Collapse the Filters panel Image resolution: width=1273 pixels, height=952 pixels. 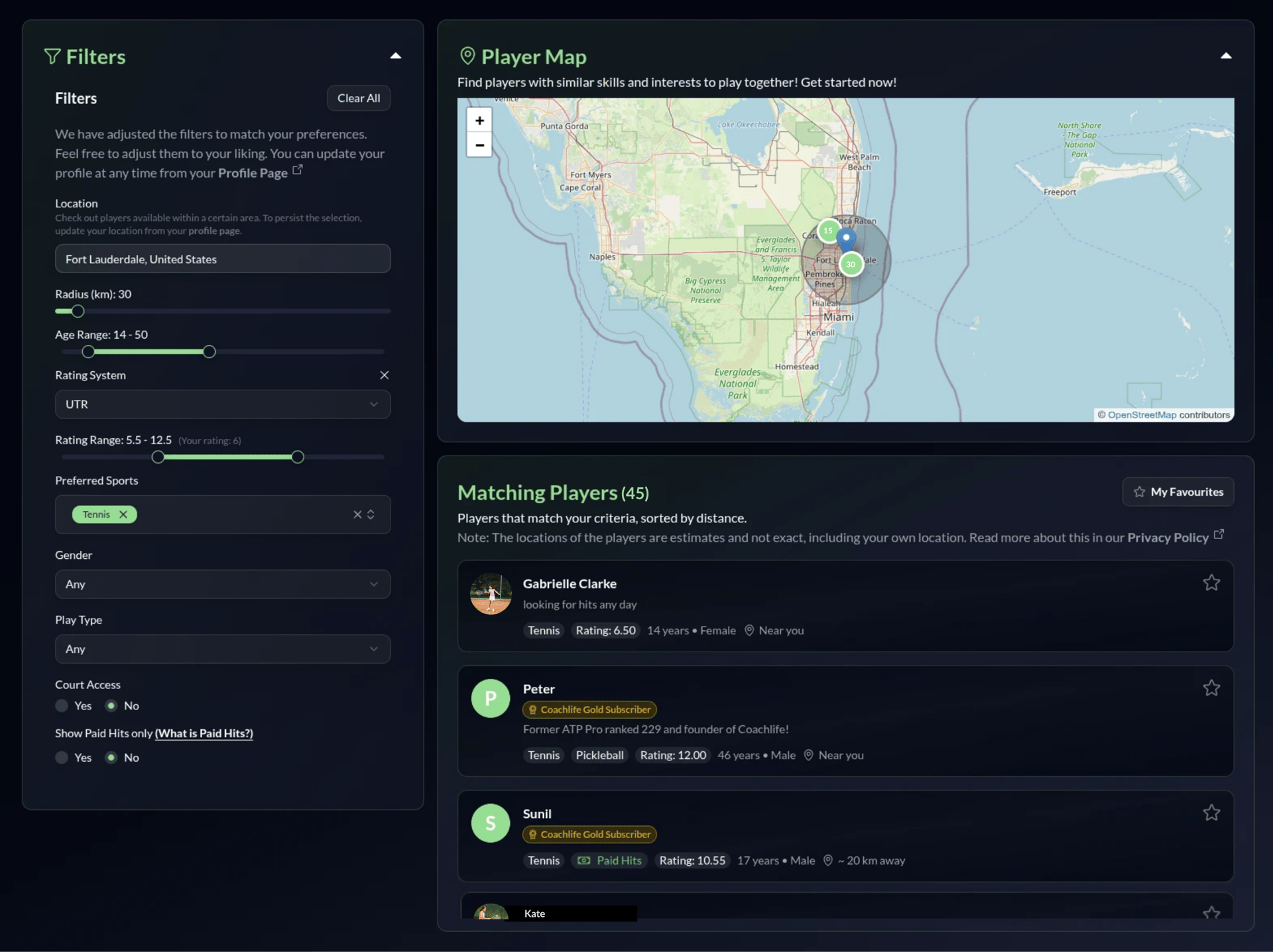pyautogui.click(x=395, y=56)
